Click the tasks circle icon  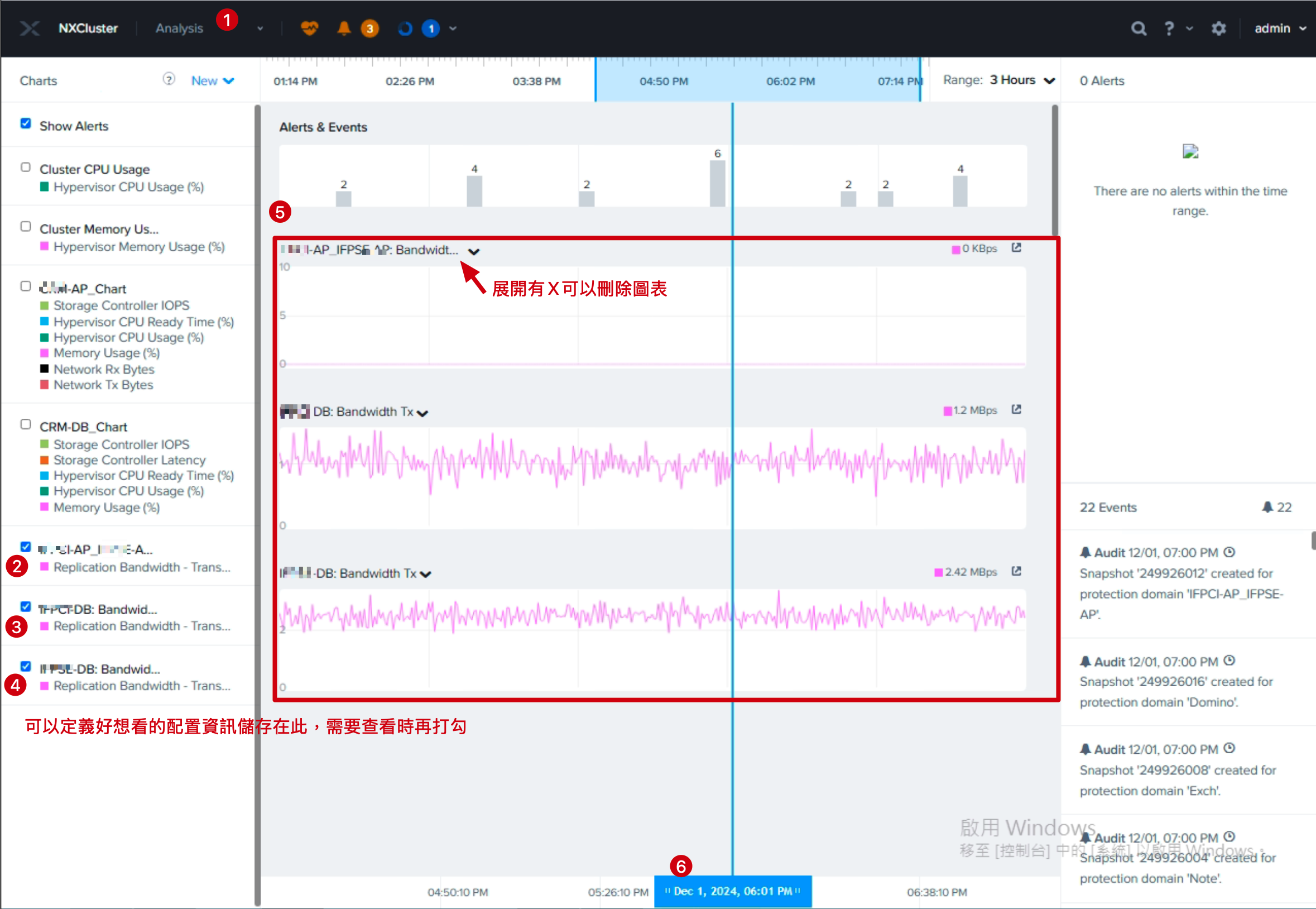pyautogui.click(x=405, y=28)
